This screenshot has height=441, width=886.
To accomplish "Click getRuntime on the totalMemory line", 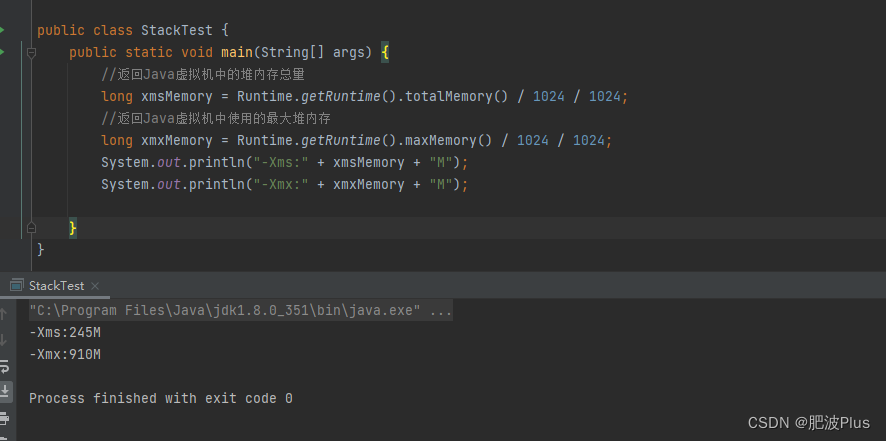I will click(341, 97).
